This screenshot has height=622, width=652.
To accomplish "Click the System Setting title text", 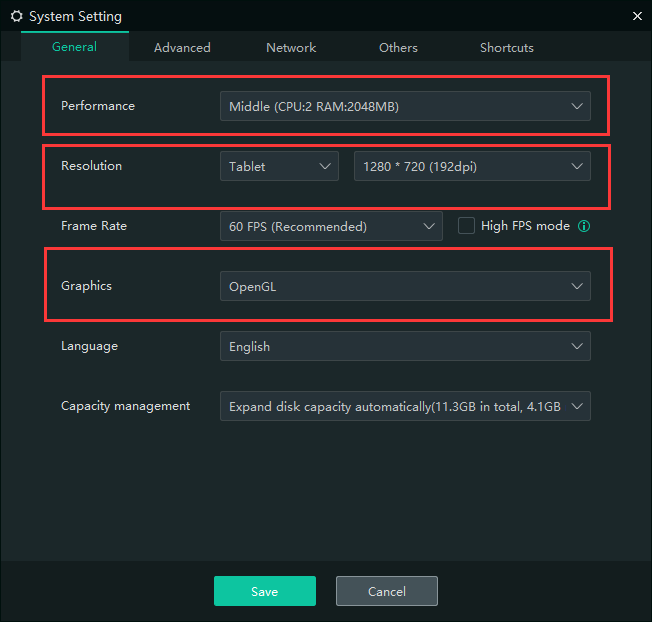I will pyautogui.click(x=75, y=16).
